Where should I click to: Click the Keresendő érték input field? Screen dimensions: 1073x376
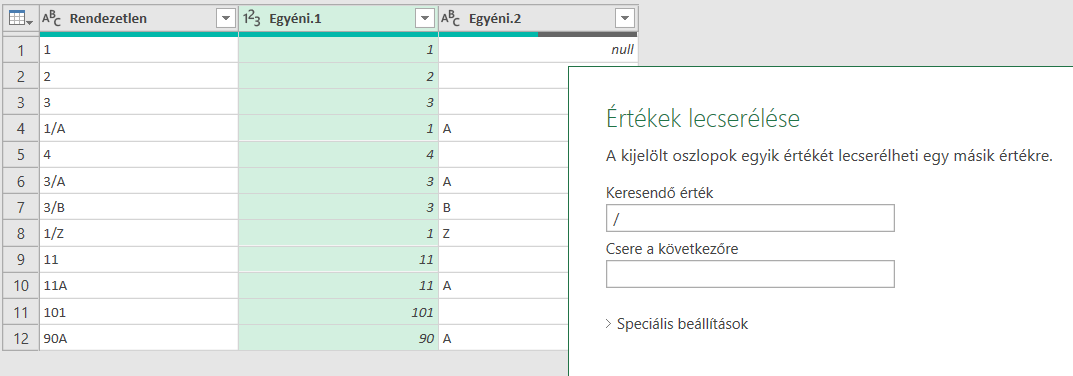pyautogui.click(x=750, y=218)
